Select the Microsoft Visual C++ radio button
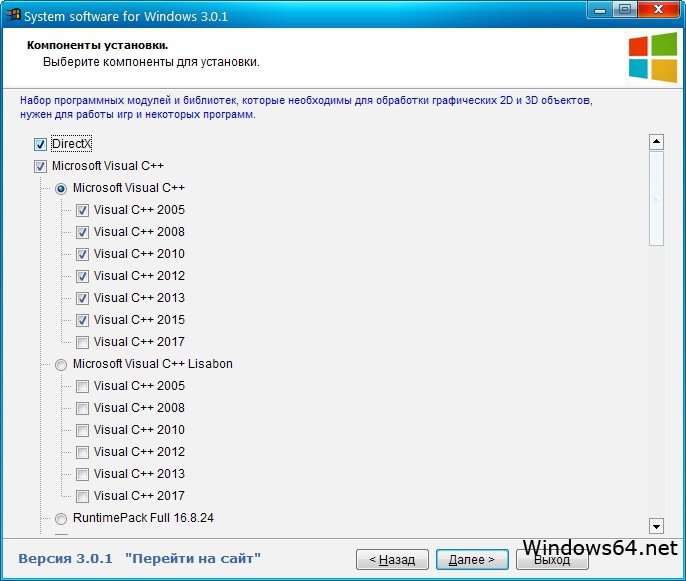This screenshot has height=581, width=686. [x=61, y=189]
